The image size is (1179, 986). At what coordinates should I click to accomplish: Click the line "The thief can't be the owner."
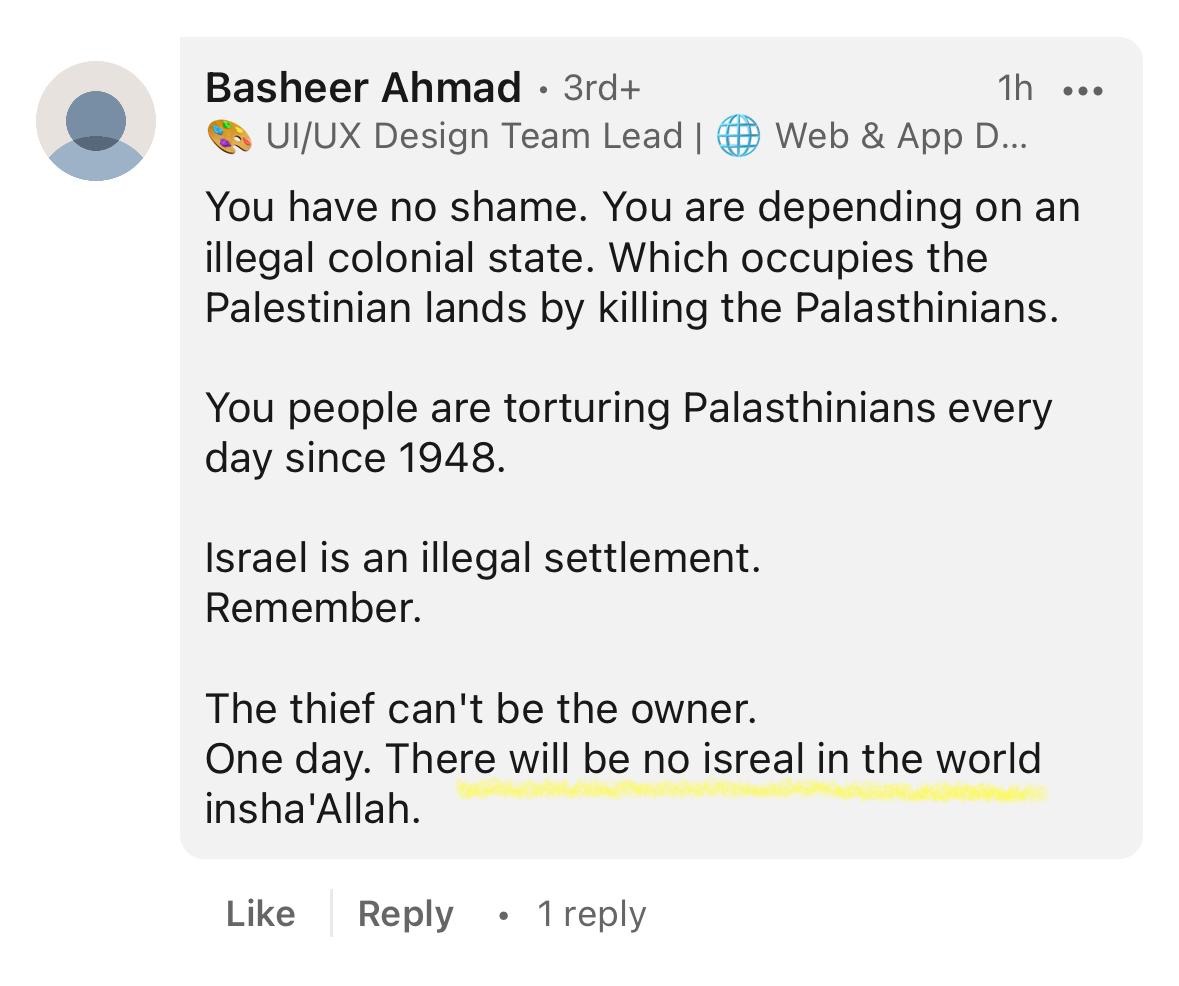point(480,709)
